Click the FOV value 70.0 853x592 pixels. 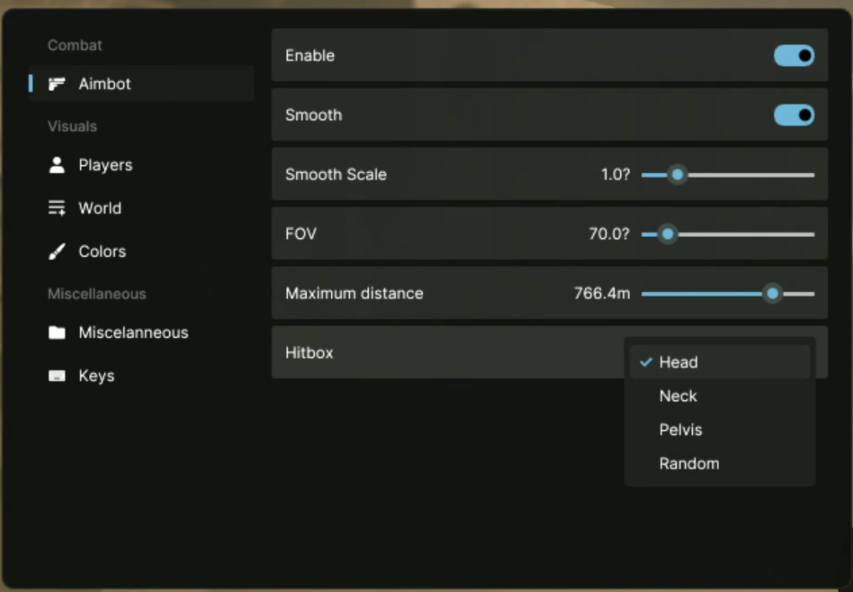coord(609,235)
